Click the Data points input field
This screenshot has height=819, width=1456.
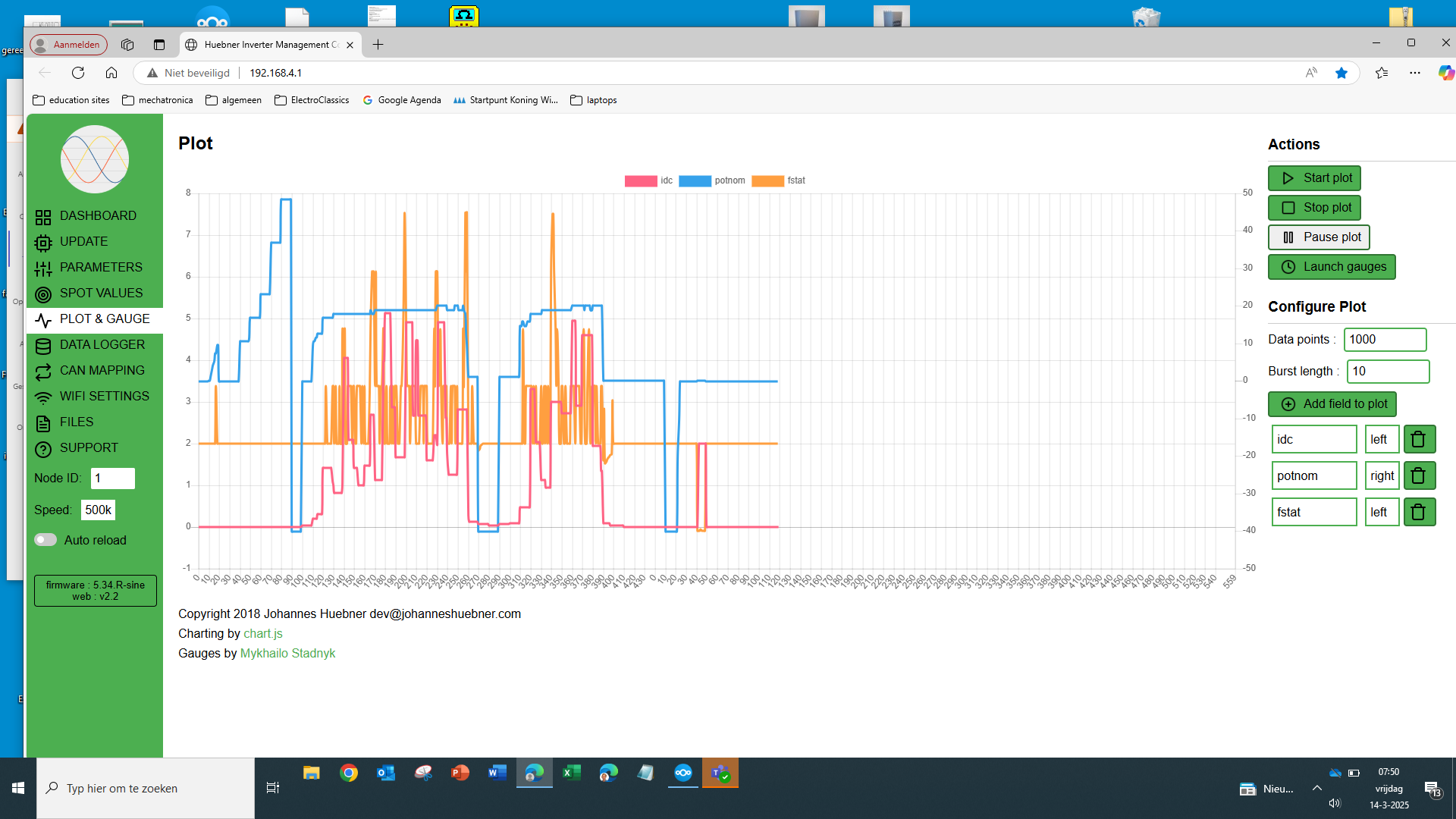point(1384,339)
